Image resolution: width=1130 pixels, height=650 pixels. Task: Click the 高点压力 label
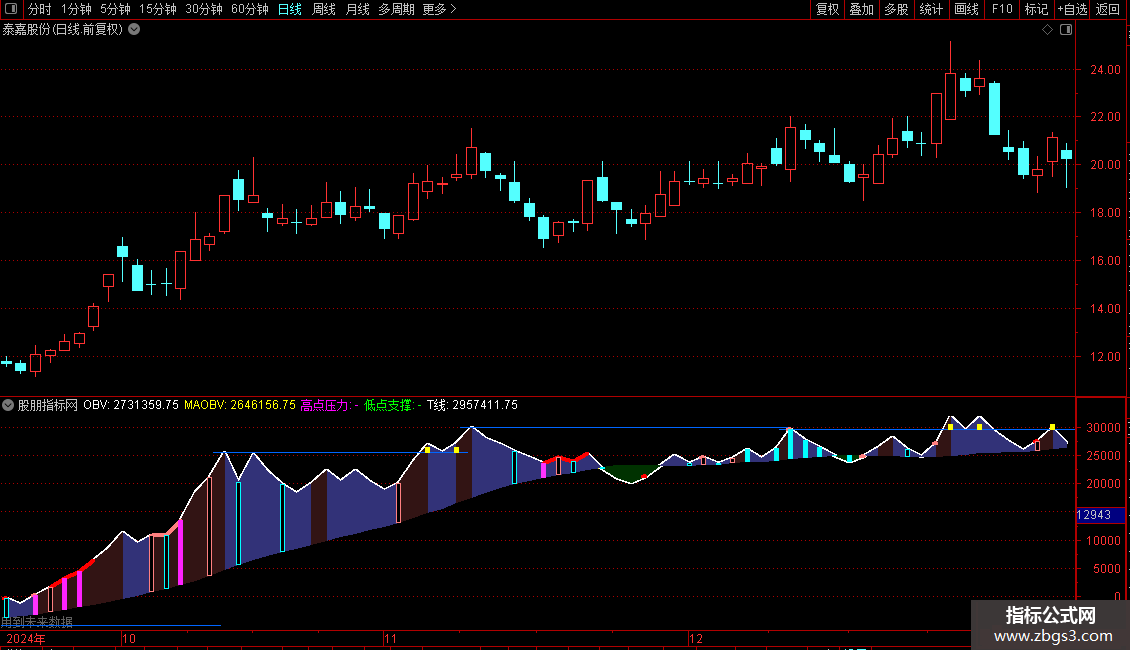point(329,405)
